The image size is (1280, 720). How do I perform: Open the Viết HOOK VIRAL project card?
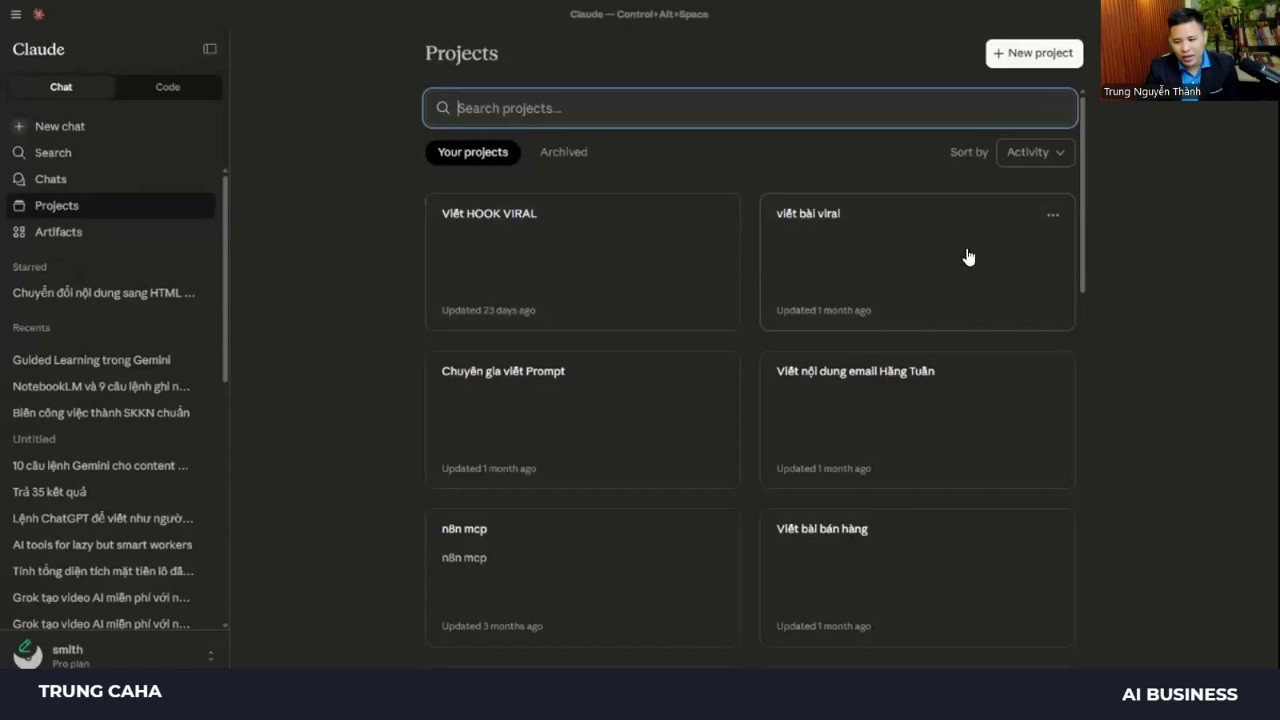(583, 262)
